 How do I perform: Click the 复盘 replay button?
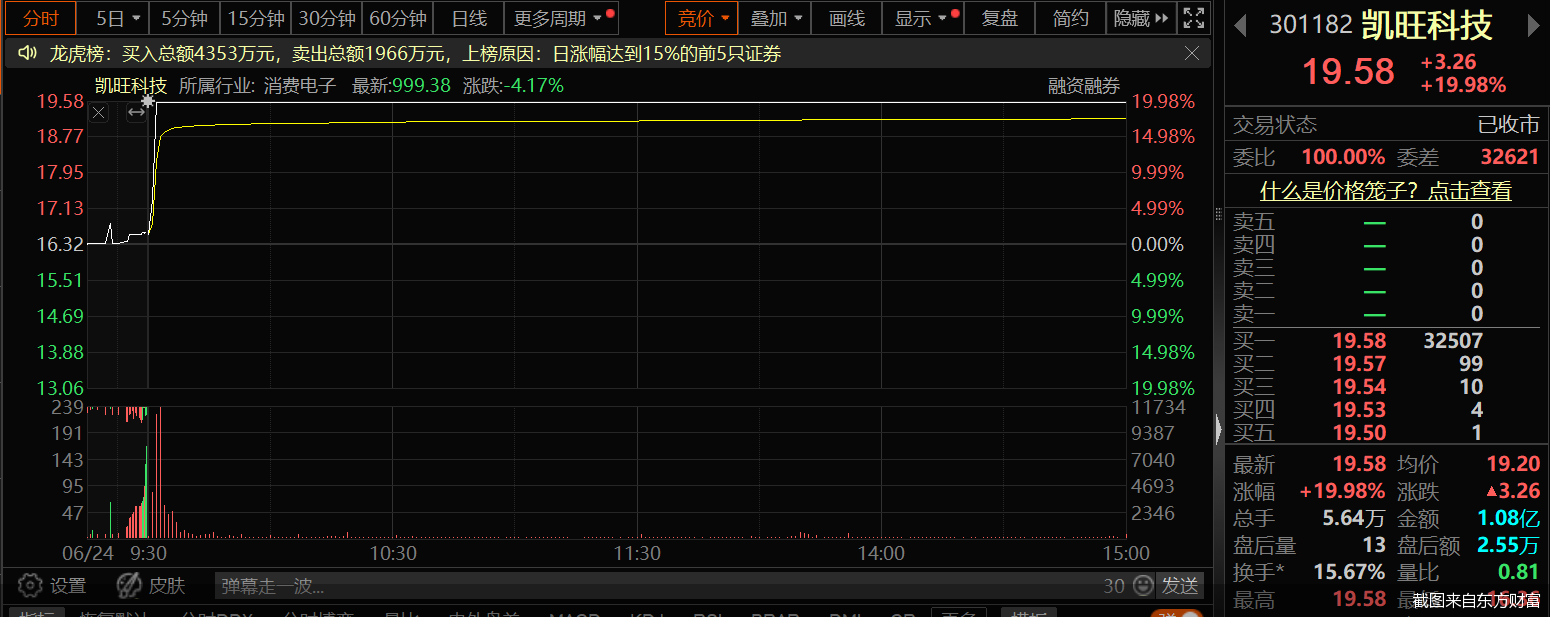tap(1000, 18)
